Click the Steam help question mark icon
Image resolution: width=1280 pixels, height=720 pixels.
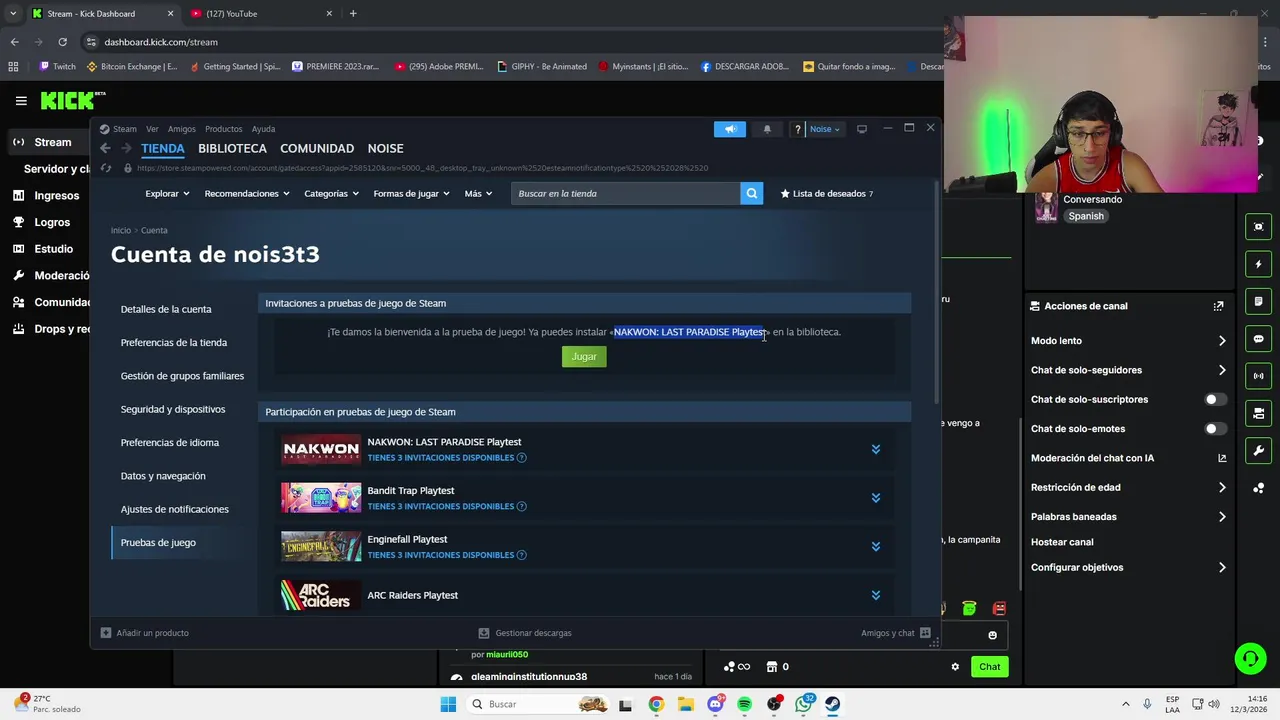click(x=797, y=129)
